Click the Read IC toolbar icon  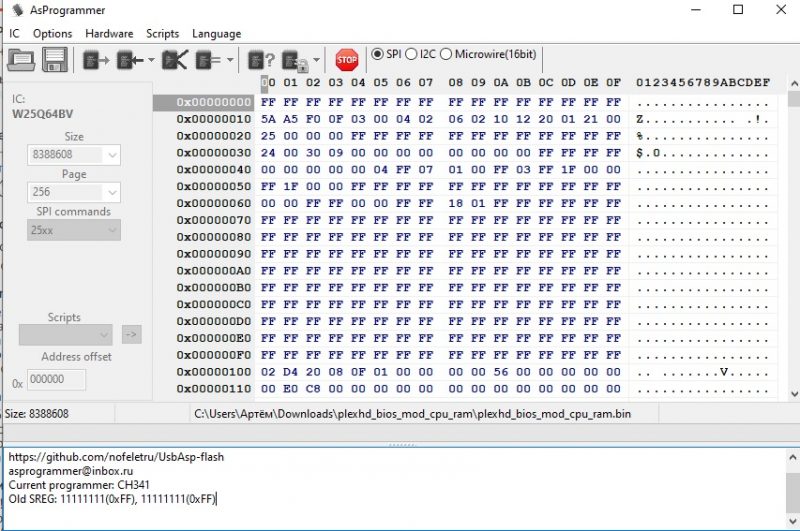[96, 61]
